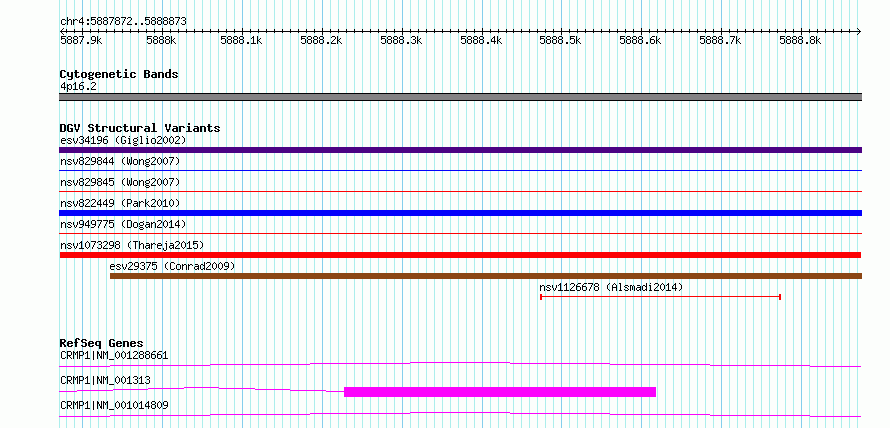Click the 5888.3k ruler tick label
The image size is (890, 428).
tap(401, 41)
